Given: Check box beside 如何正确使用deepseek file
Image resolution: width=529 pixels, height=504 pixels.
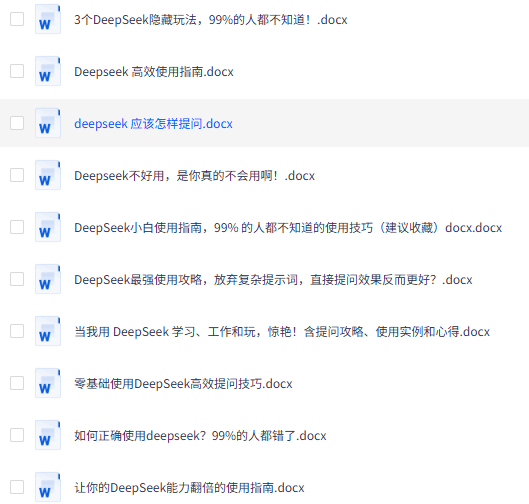Looking at the screenshot, I should coord(17,435).
